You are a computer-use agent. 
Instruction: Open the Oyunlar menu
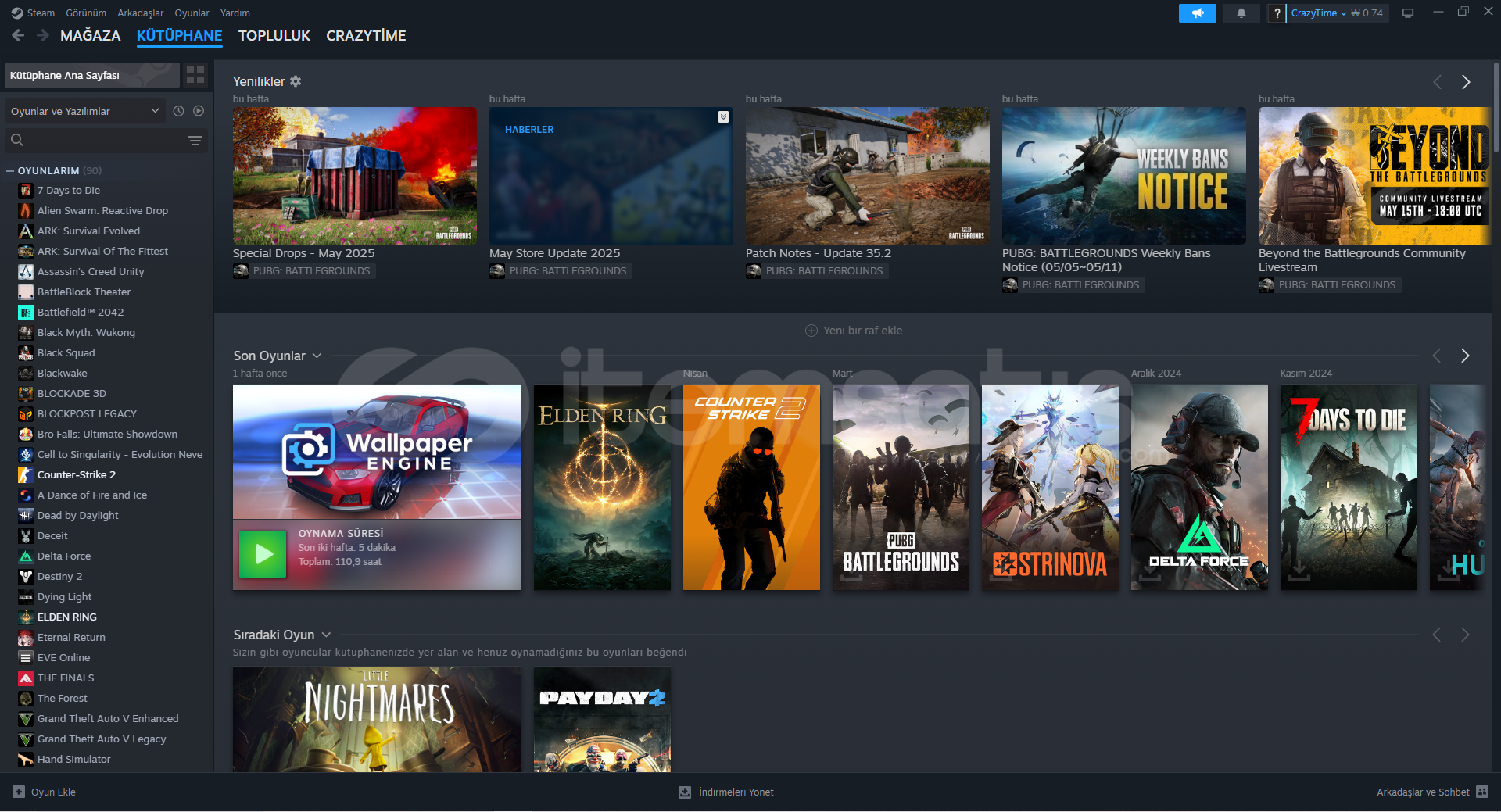point(192,13)
